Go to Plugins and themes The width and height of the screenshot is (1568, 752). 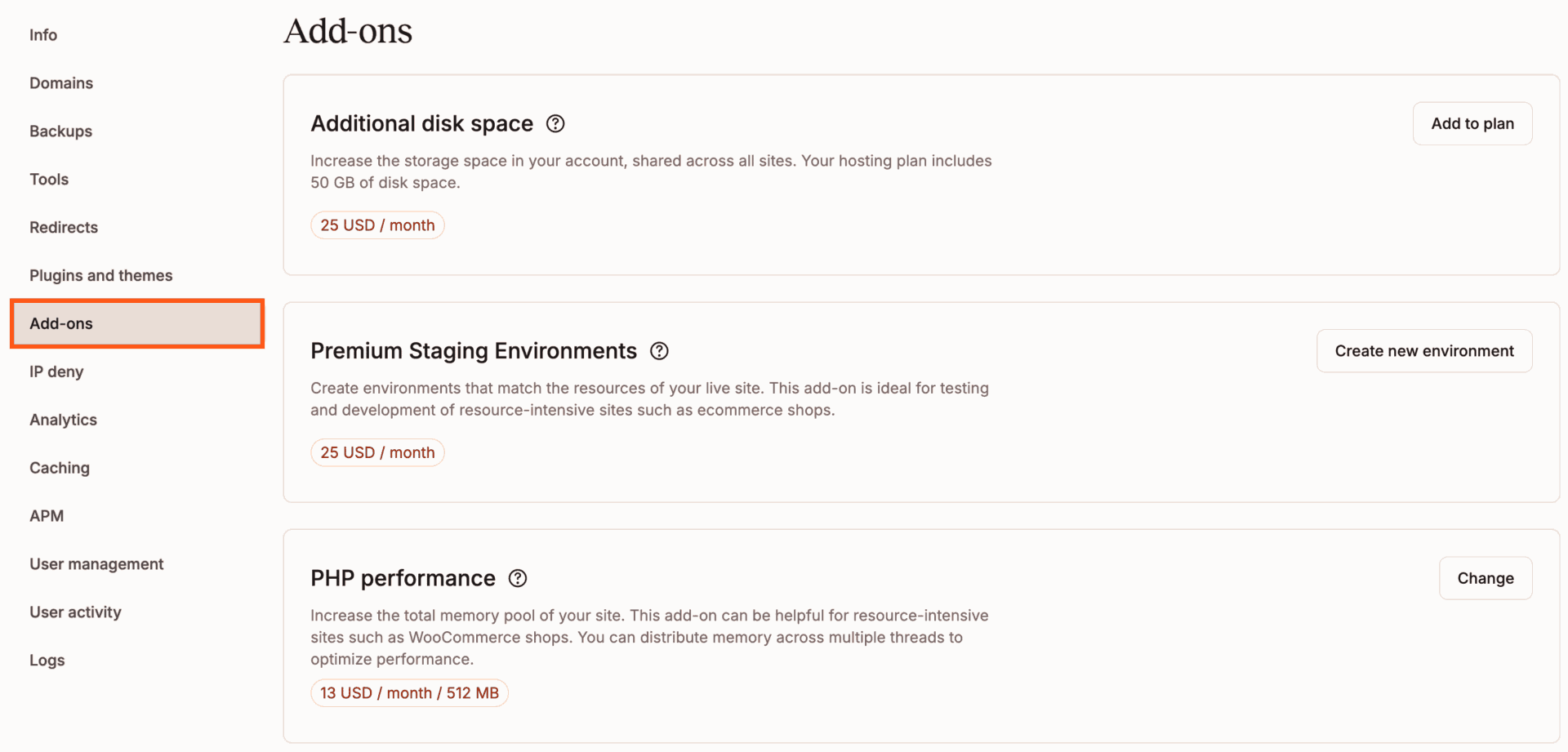point(100,275)
